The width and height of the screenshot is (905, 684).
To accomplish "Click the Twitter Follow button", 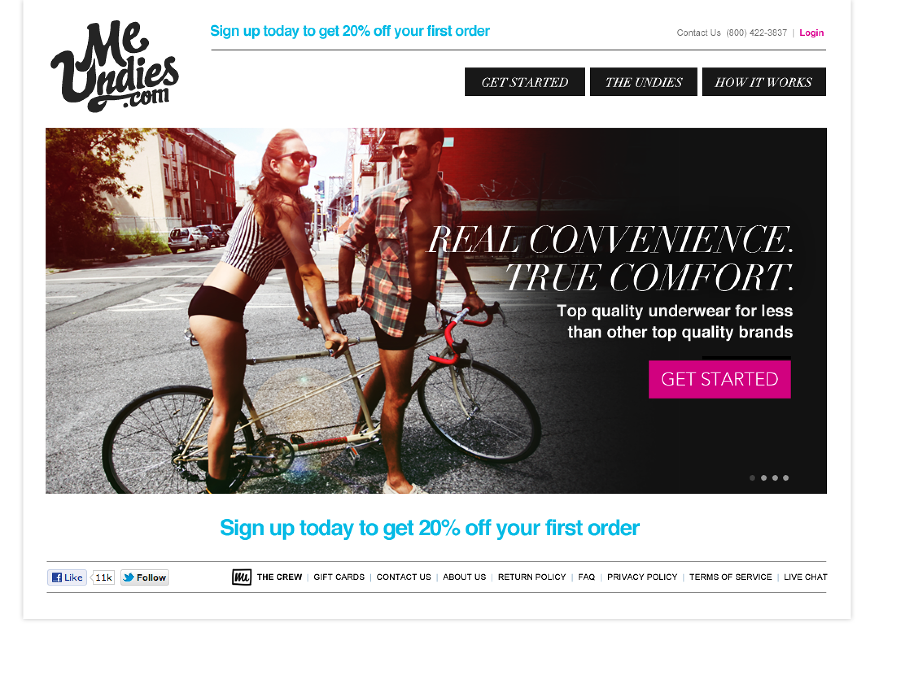I will [x=144, y=577].
